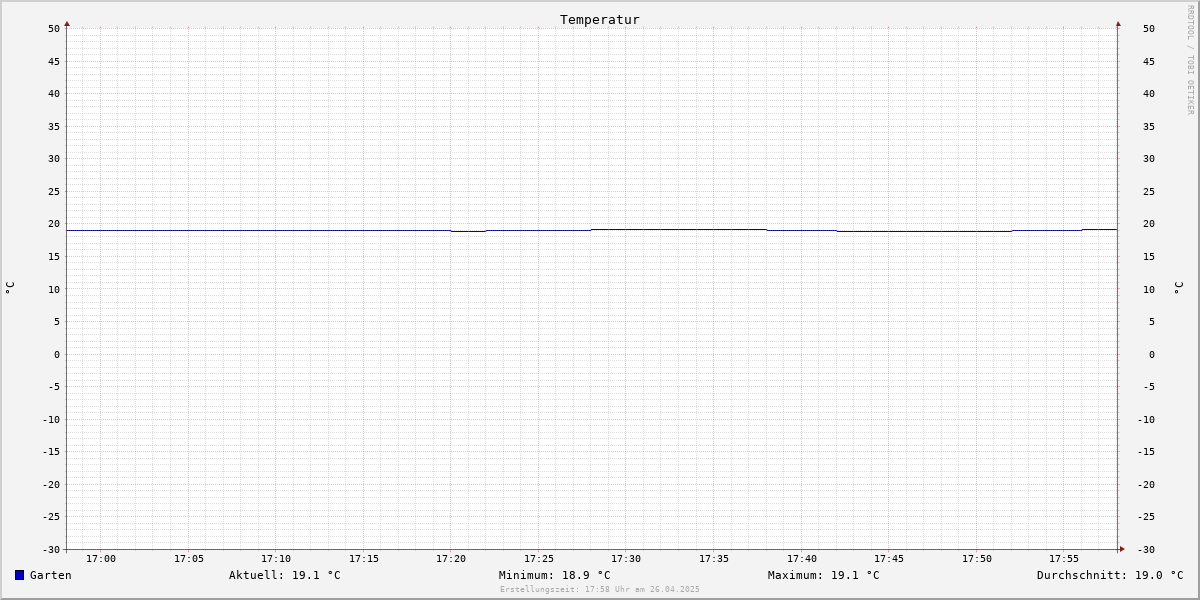Image resolution: width=1200 pixels, height=600 pixels.
Task: Click the Temperatur chart title
Action: [599, 20]
